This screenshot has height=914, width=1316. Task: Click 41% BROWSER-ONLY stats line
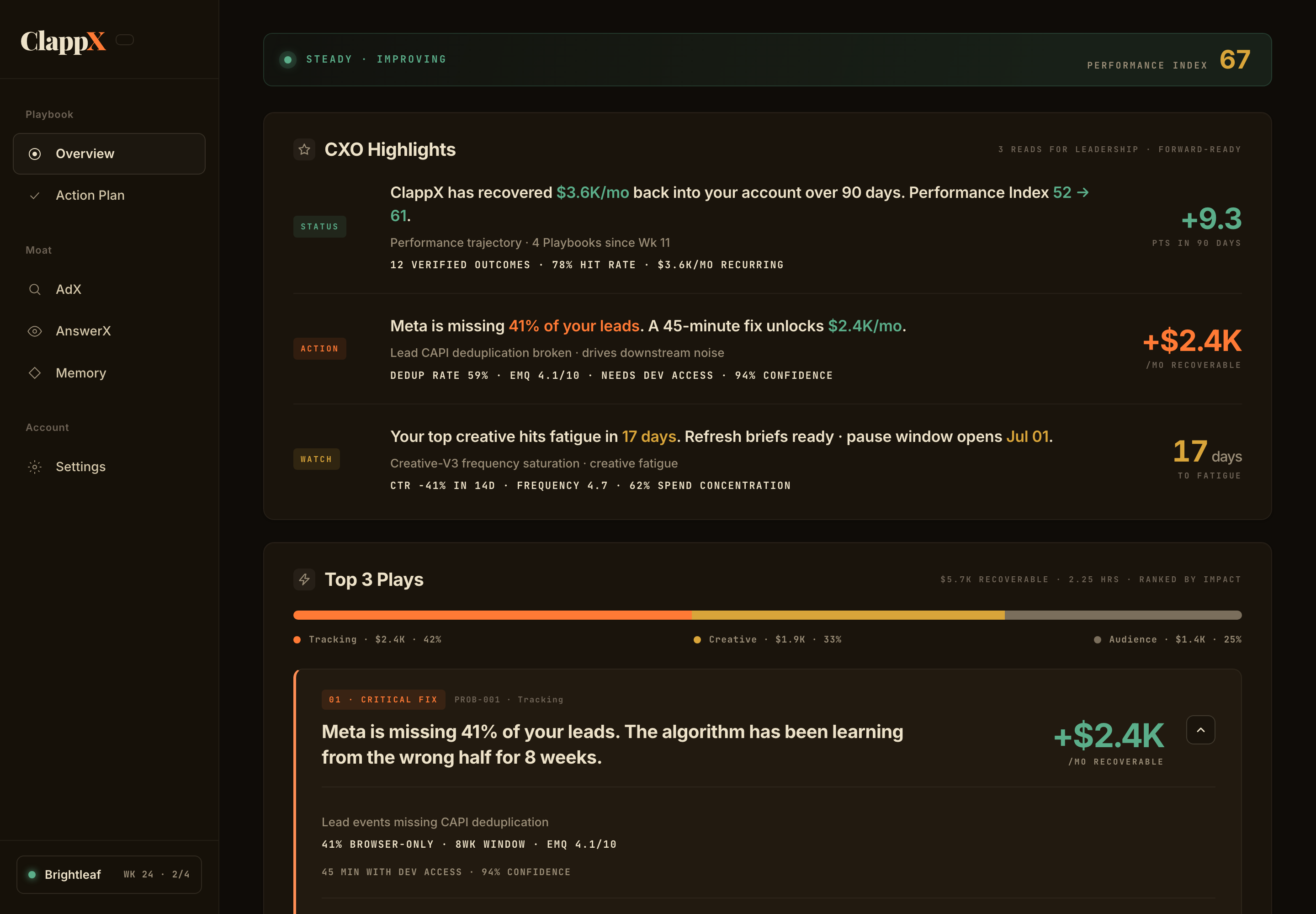tap(469, 845)
